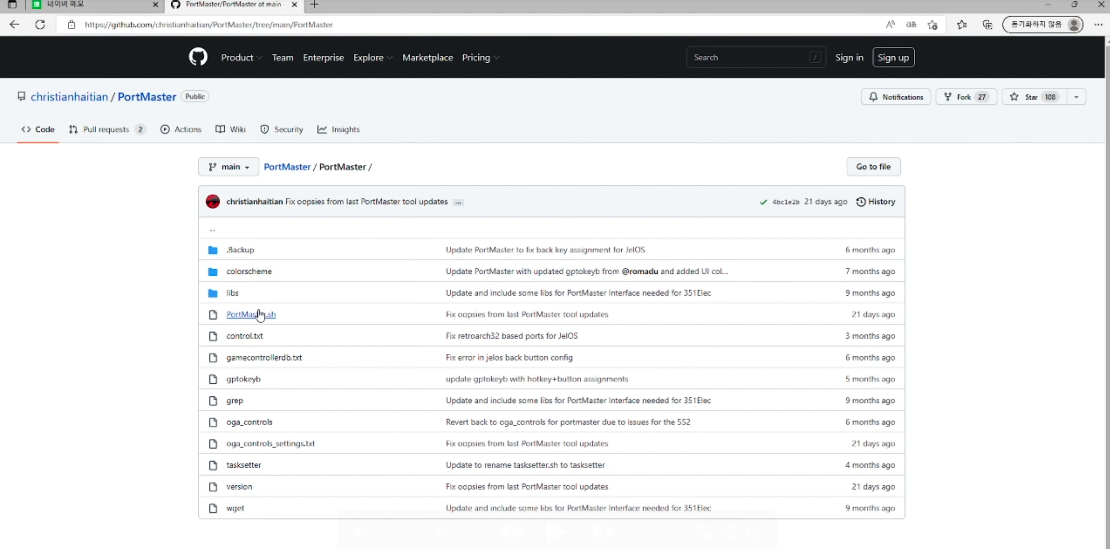This screenshot has width=1110, height=549.
Task: Click the Notifications button
Action: pyautogui.click(x=896, y=97)
